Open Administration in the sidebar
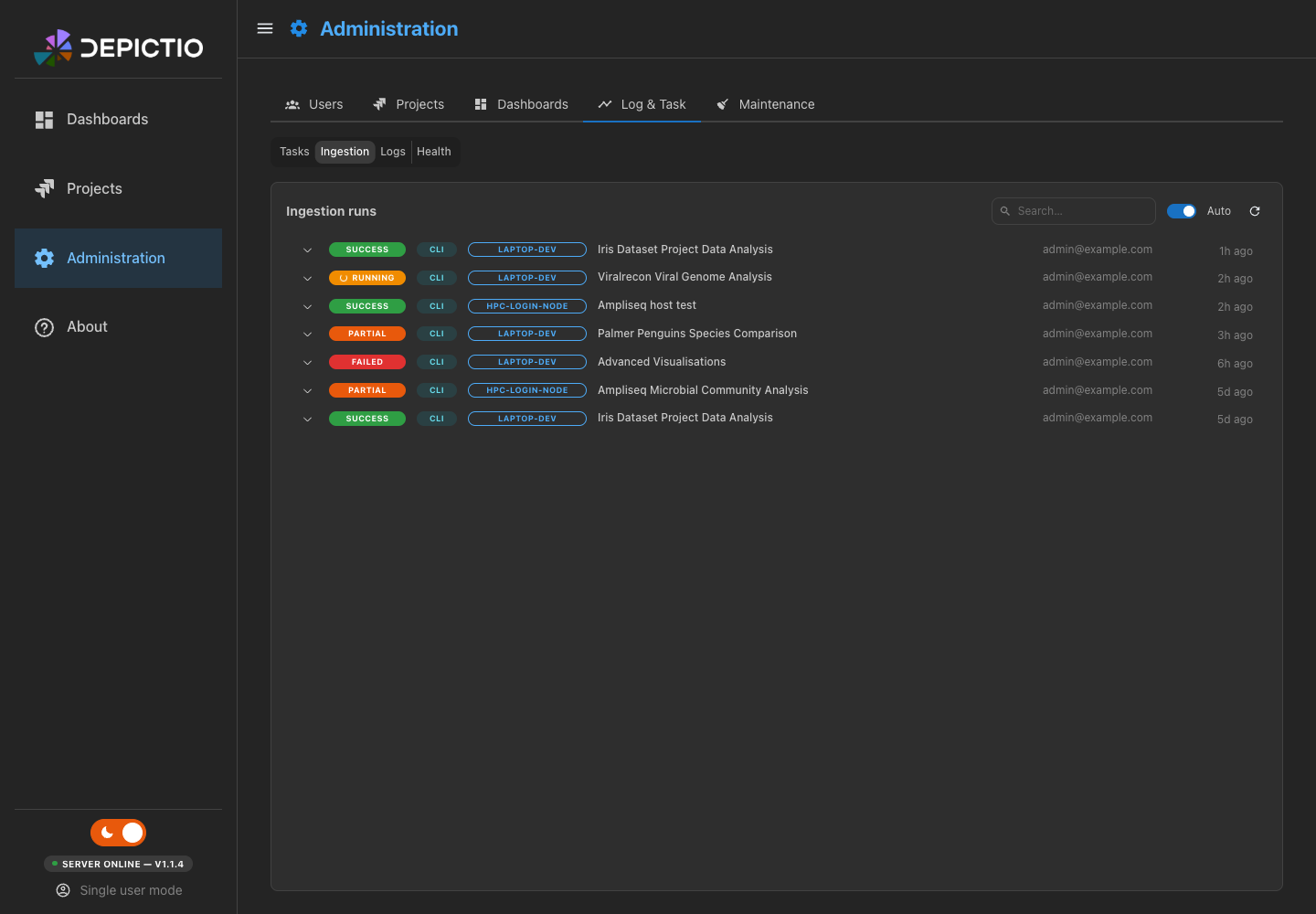Image resolution: width=1316 pixels, height=914 pixels. (118, 259)
